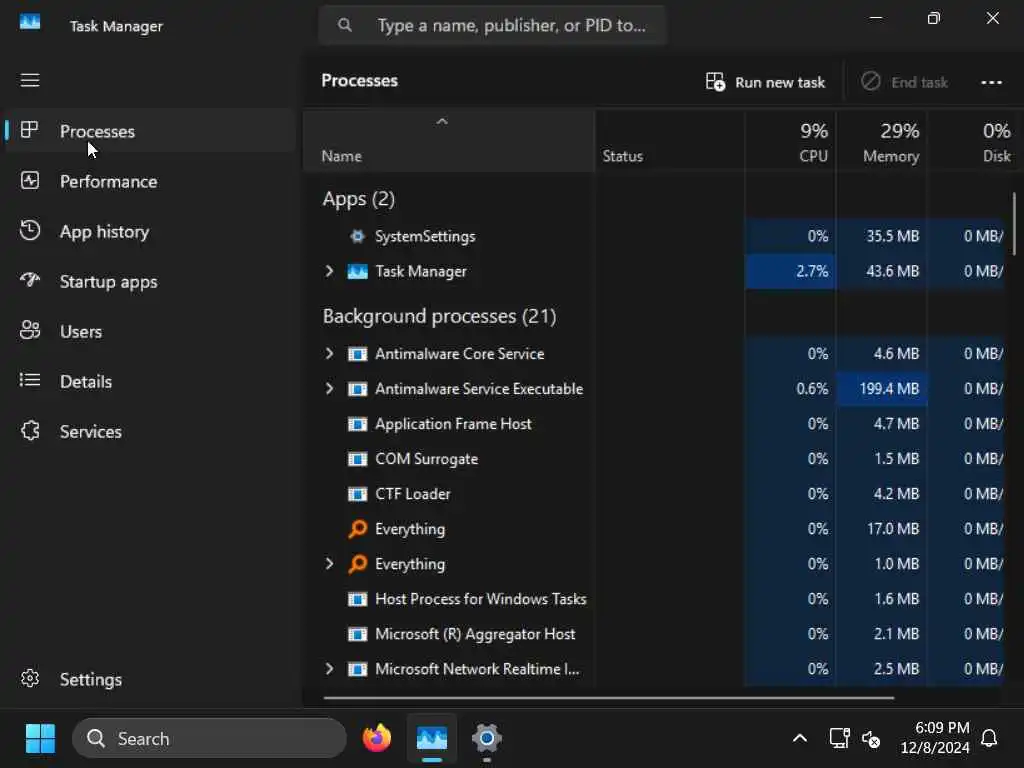Expand Antimalware Core Service row
Screen dimensions: 1024x768
click(x=329, y=353)
